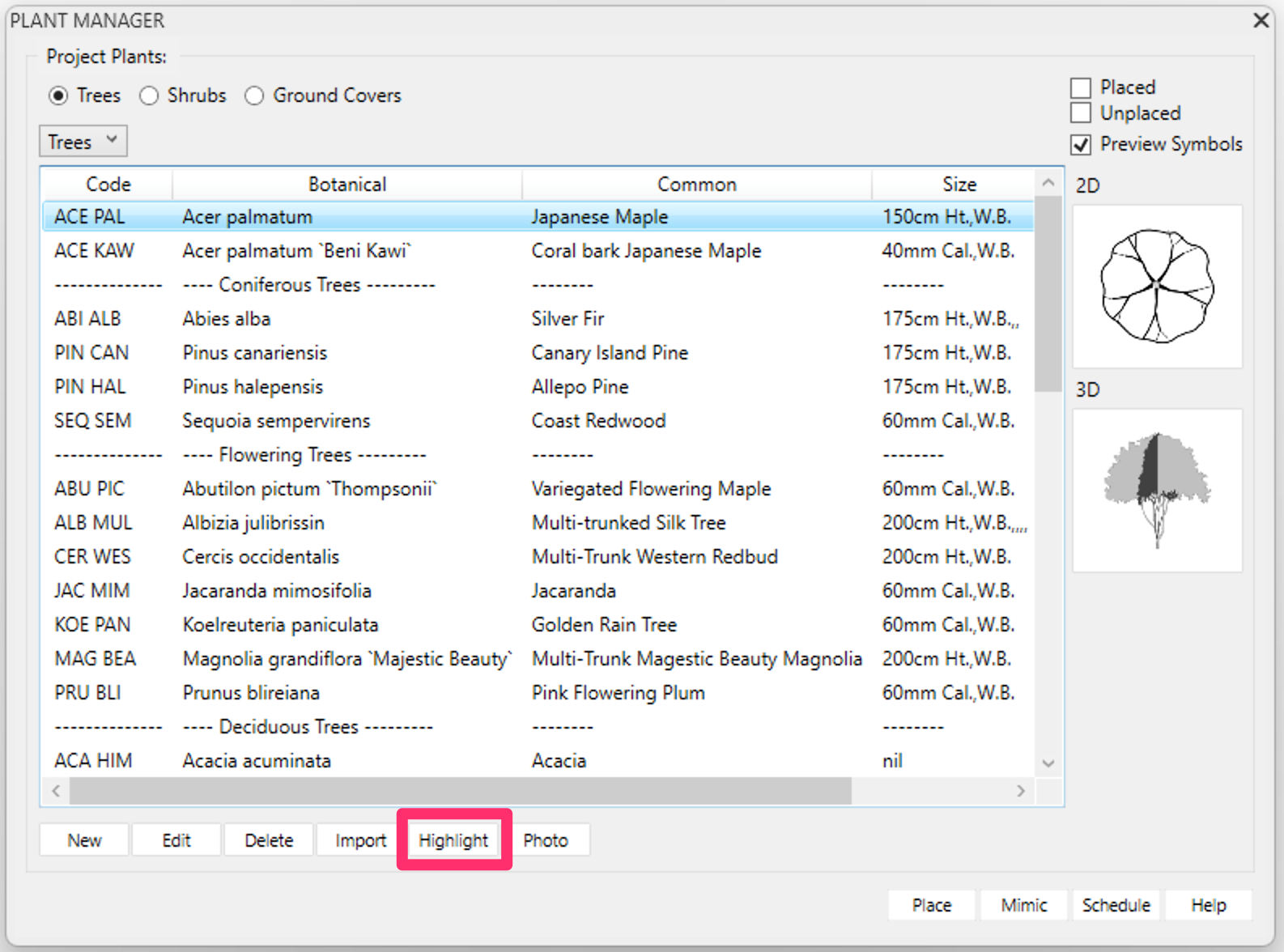Select the MAG BEA Magnolia grandiflora row

tap(538, 659)
